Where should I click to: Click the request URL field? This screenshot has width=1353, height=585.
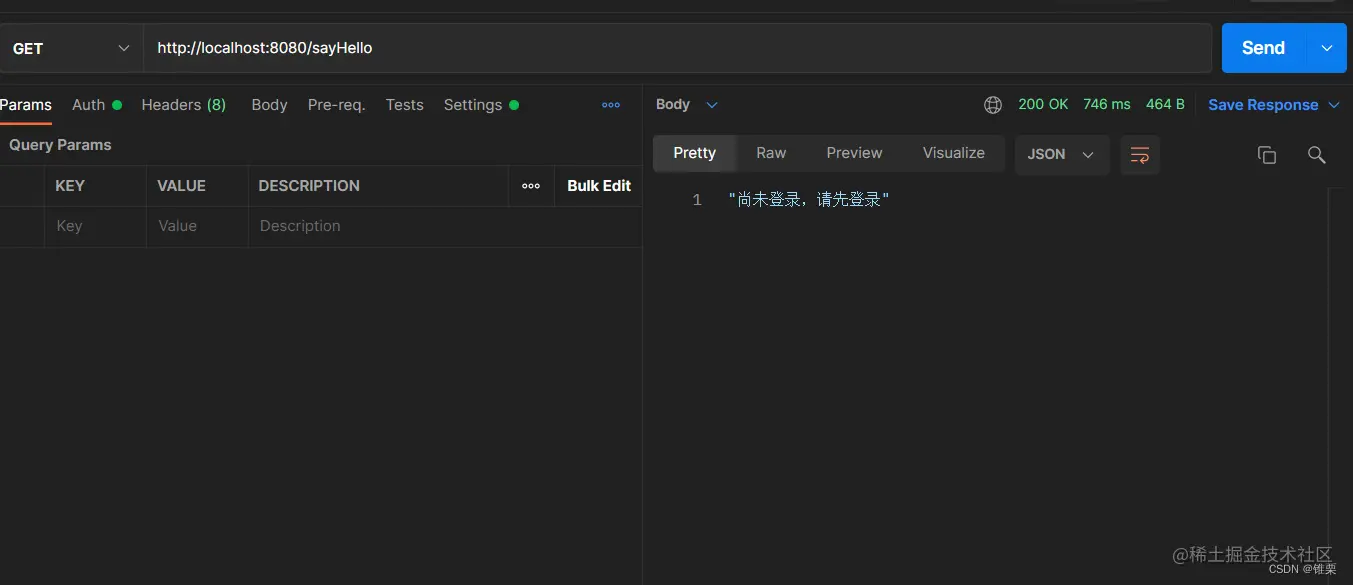(x=678, y=48)
